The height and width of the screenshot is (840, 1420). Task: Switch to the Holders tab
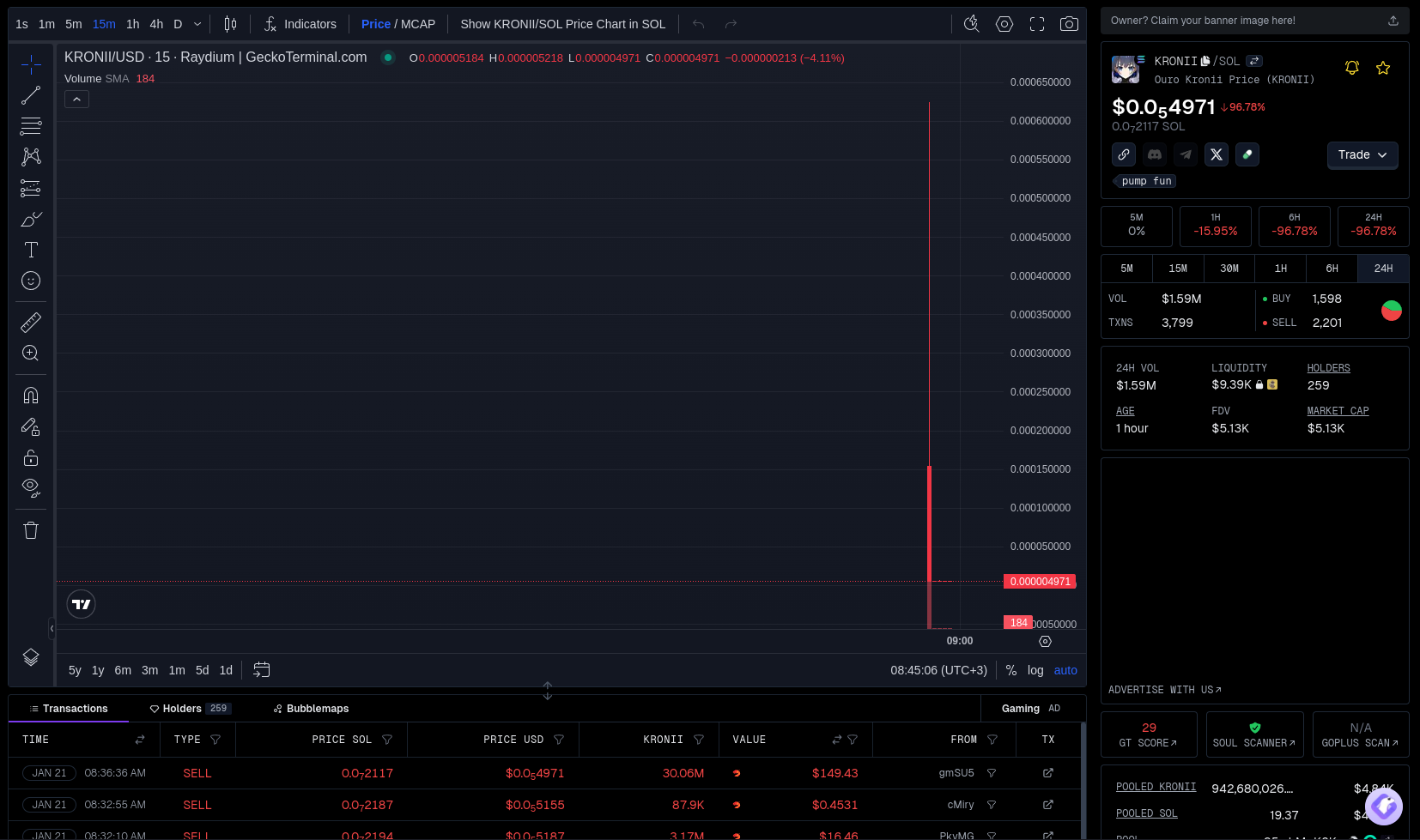190,709
